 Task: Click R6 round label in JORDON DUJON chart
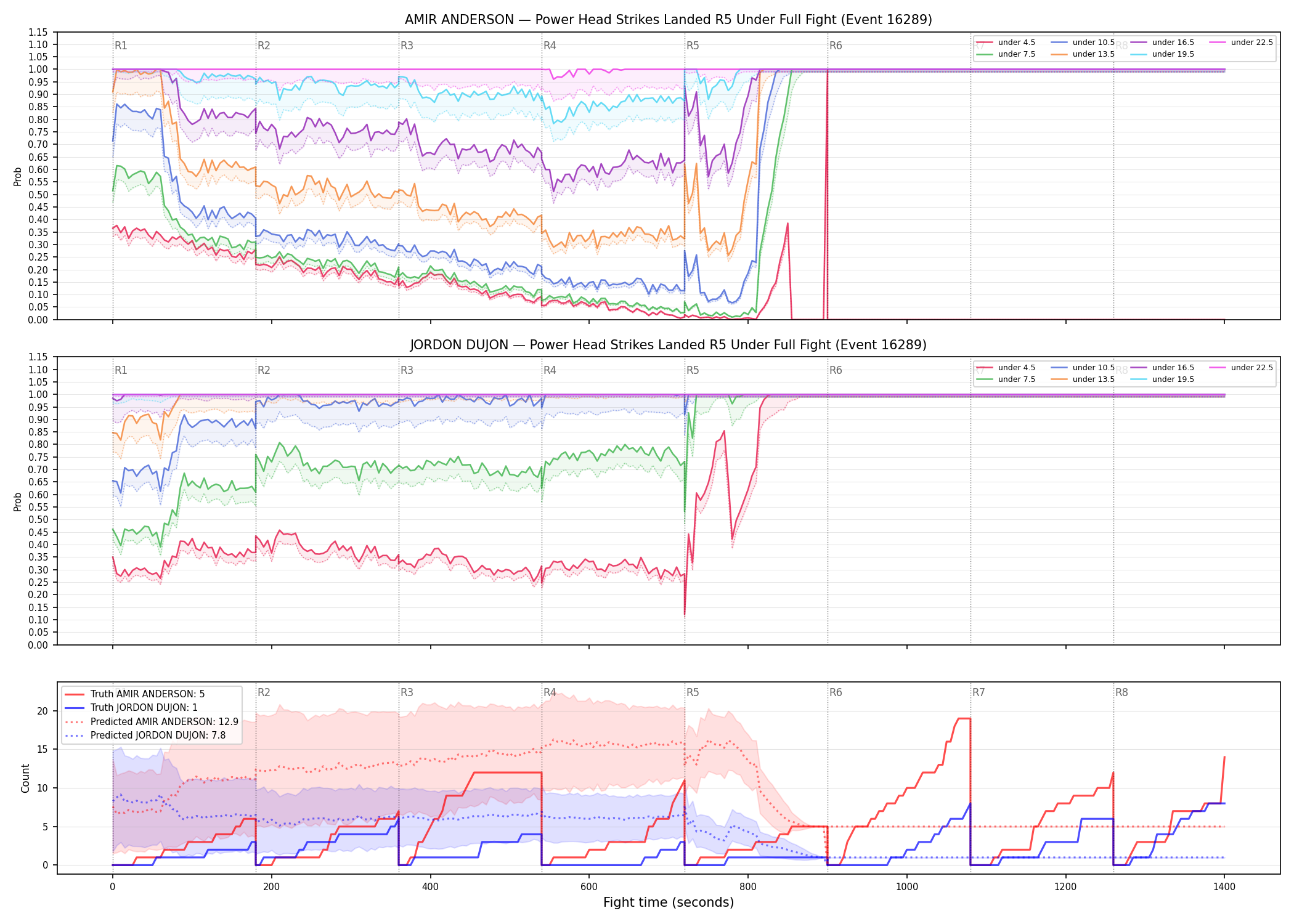[836, 370]
